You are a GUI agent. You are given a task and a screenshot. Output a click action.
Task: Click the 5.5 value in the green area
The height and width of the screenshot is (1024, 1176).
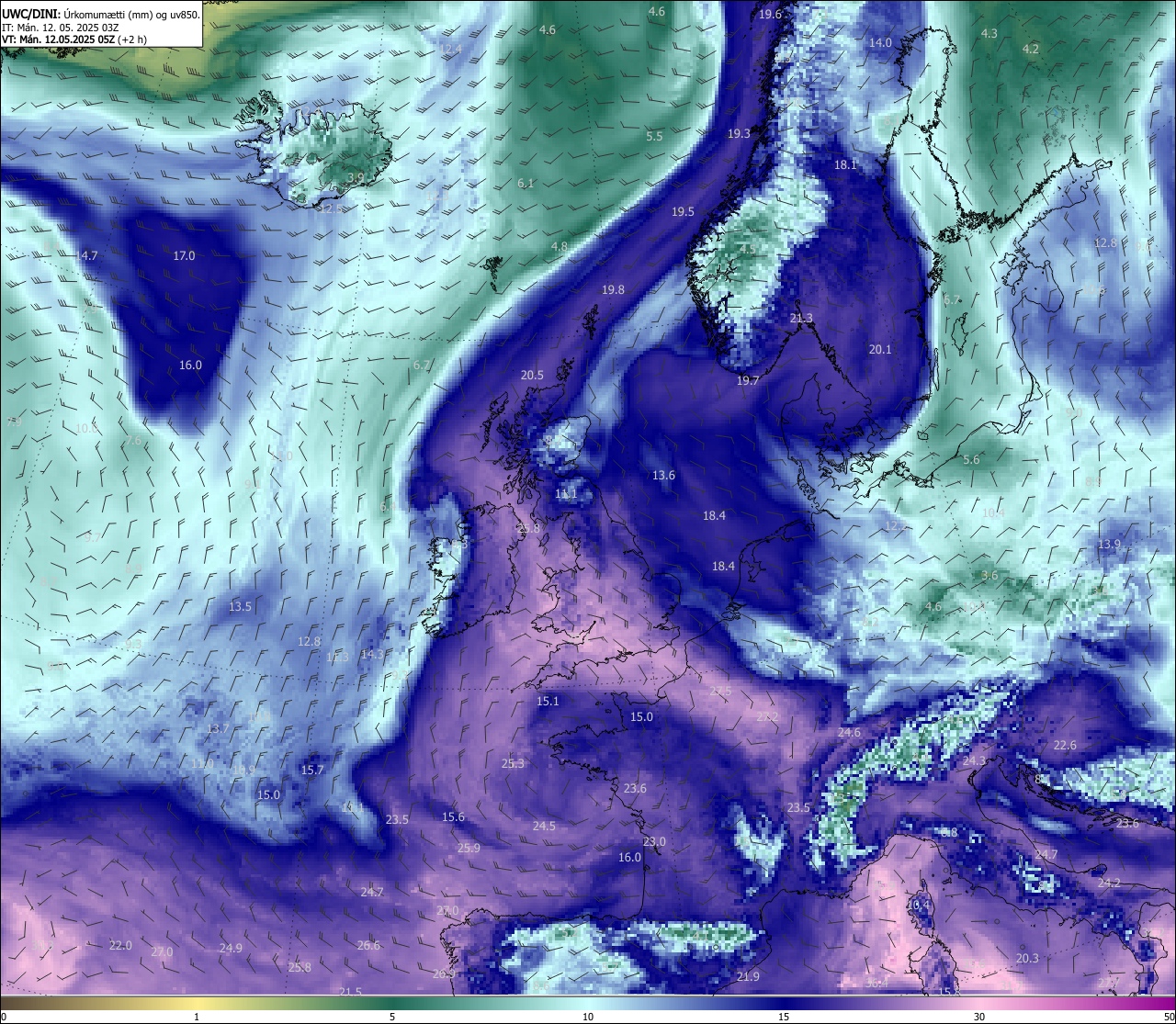coord(654,136)
